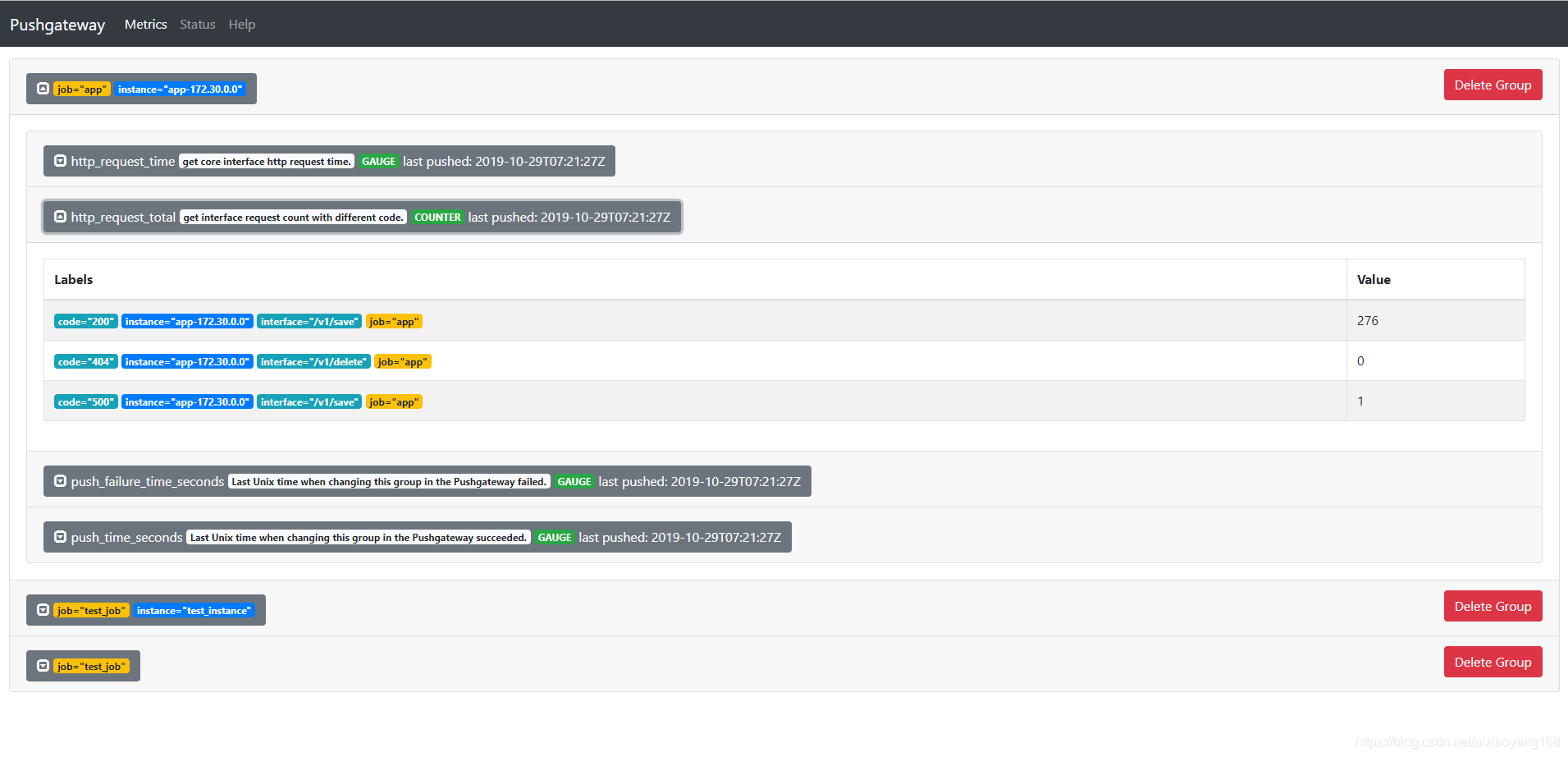This screenshot has width=1568, height=757.
Task: Click the instance="app-172.30.0.0" header badge
Action: [181, 89]
